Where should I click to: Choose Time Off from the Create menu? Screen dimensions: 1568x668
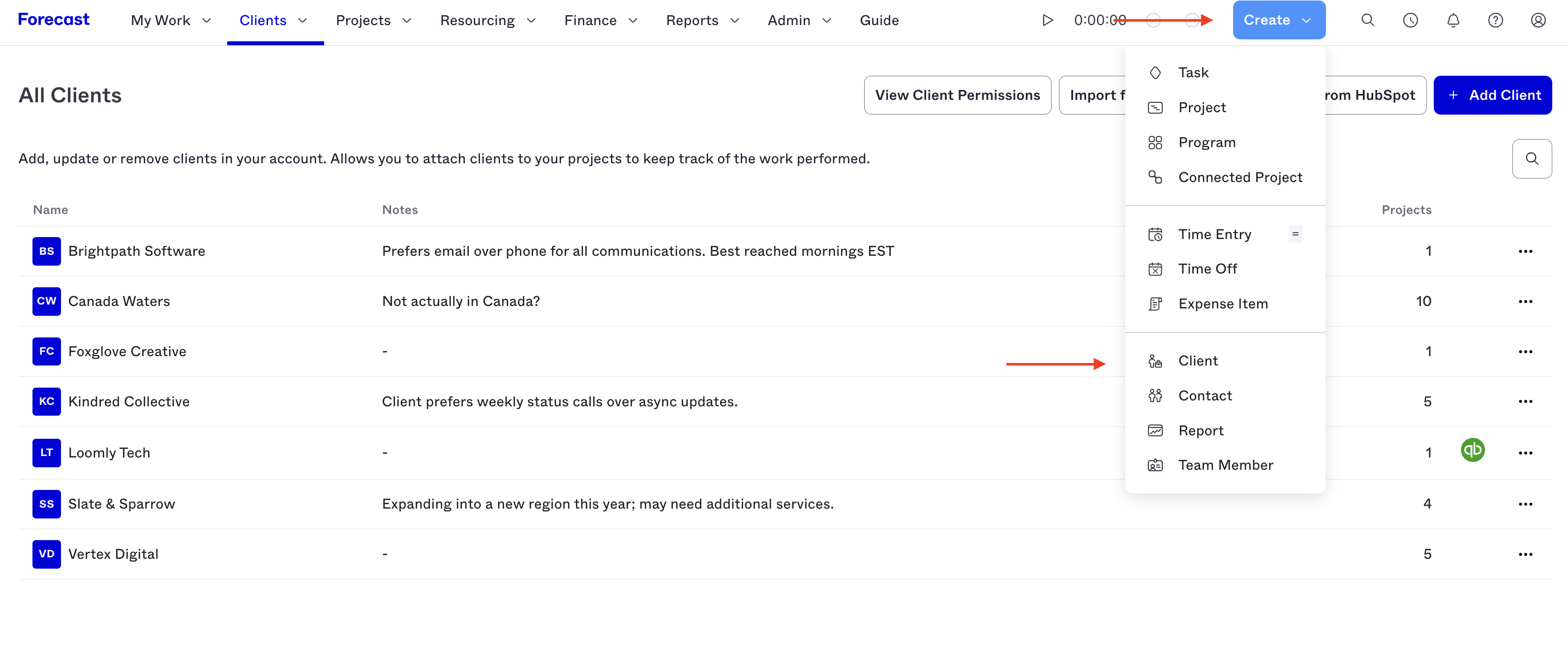click(x=1225, y=269)
